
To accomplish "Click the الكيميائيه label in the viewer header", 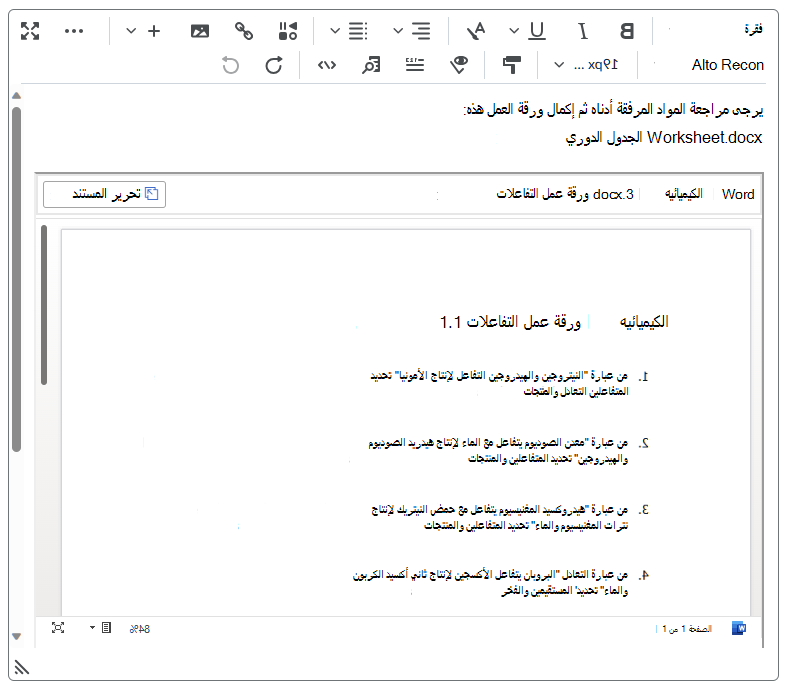I will (684, 194).
